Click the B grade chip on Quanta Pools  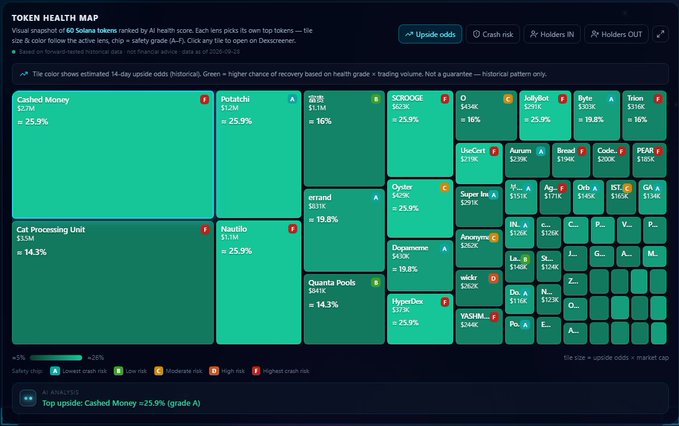coord(376,283)
